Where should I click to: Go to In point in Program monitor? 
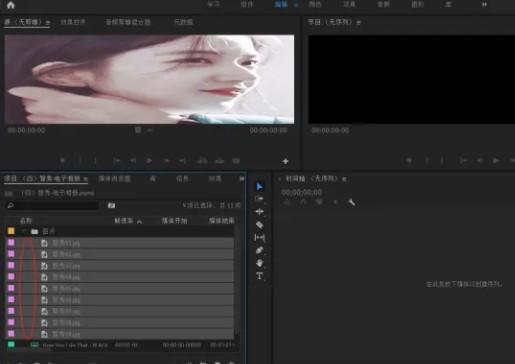463,161
